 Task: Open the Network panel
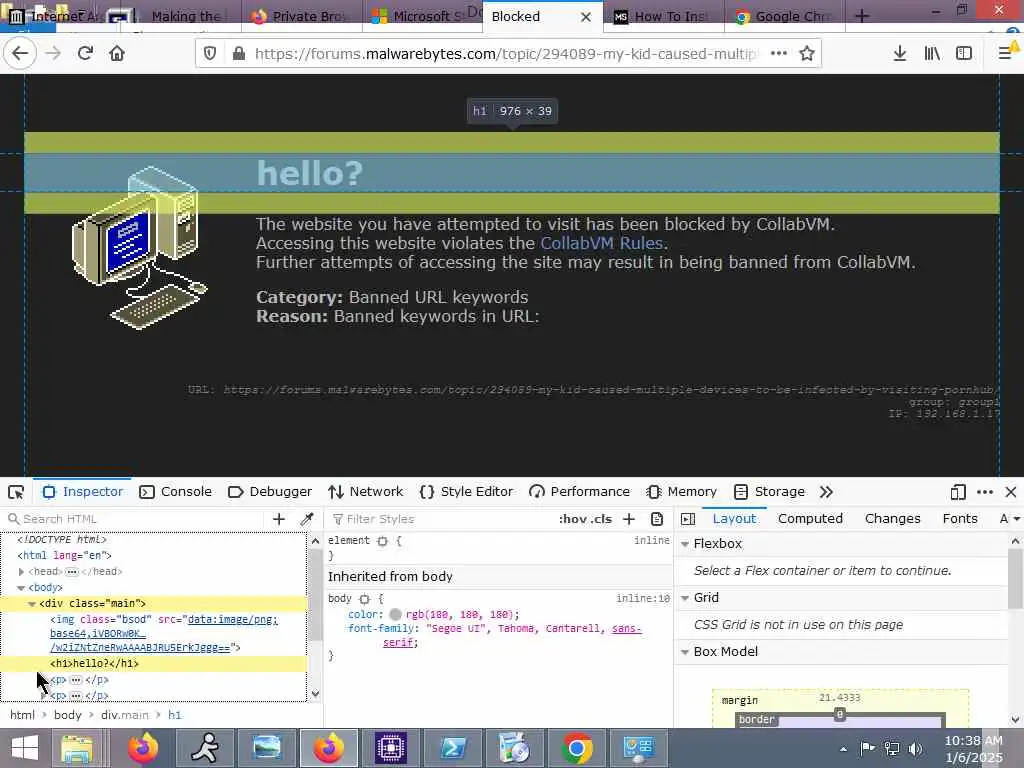[366, 492]
